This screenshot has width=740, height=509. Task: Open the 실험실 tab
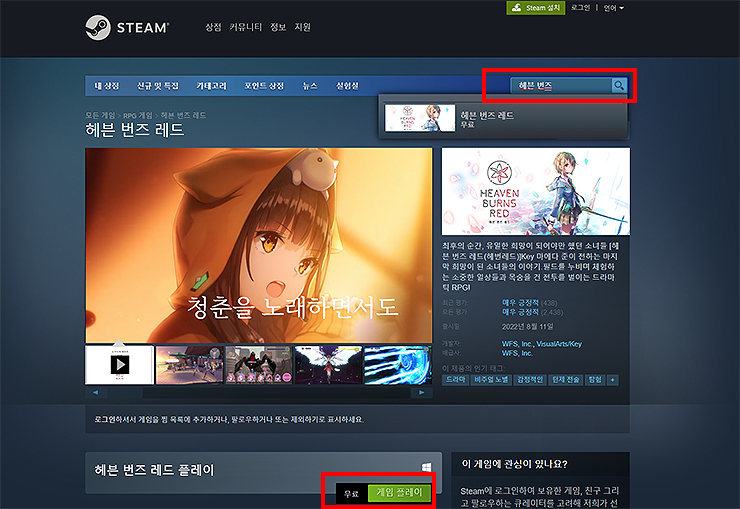point(347,86)
